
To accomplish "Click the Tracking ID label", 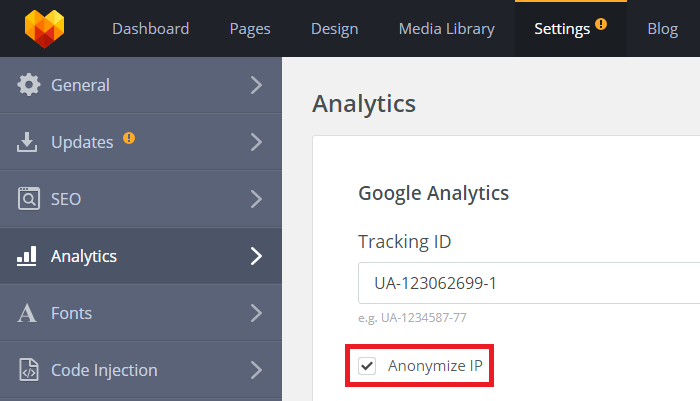I will click(404, 242).
